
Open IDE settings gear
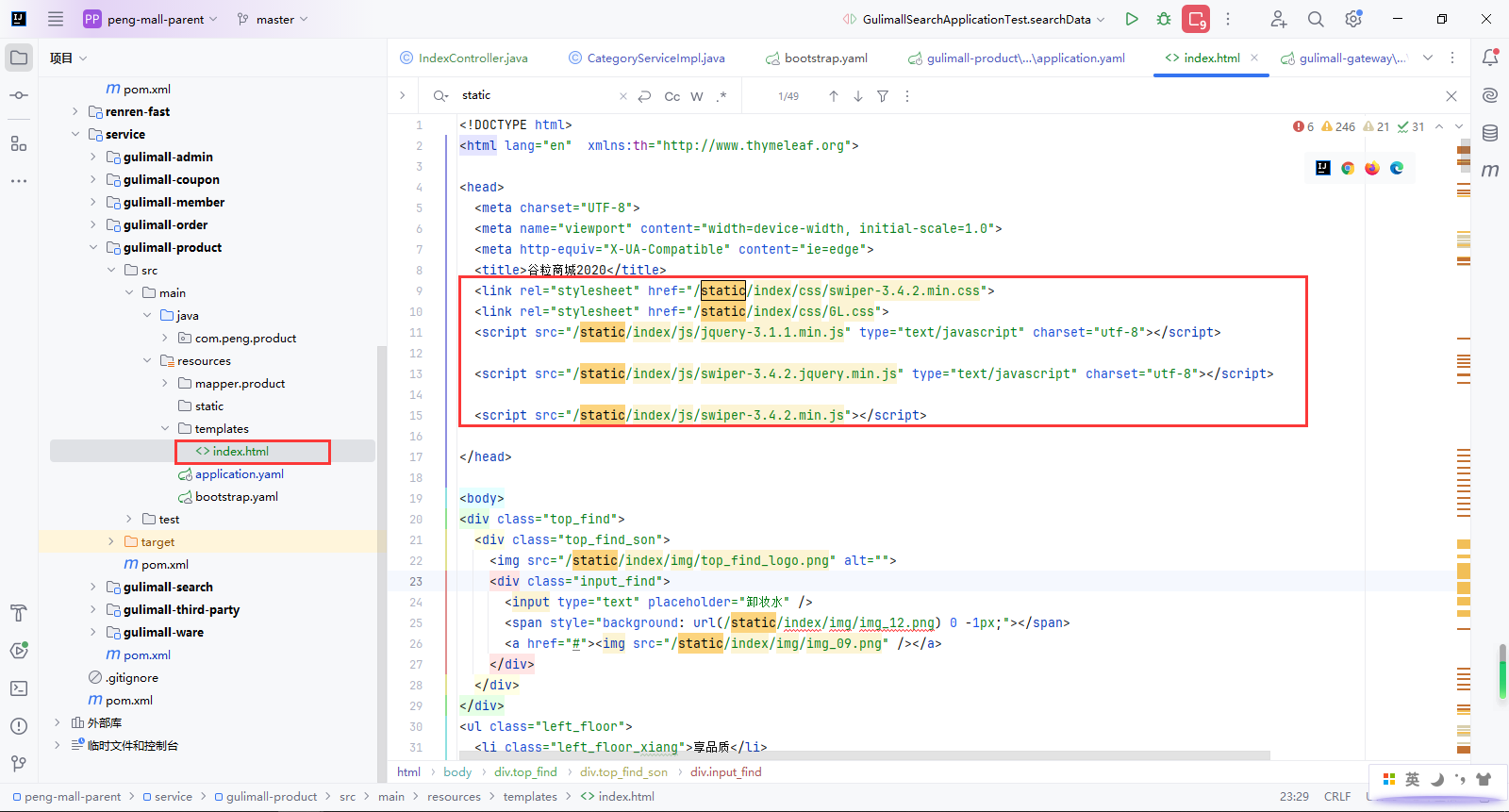(1353, 19)
